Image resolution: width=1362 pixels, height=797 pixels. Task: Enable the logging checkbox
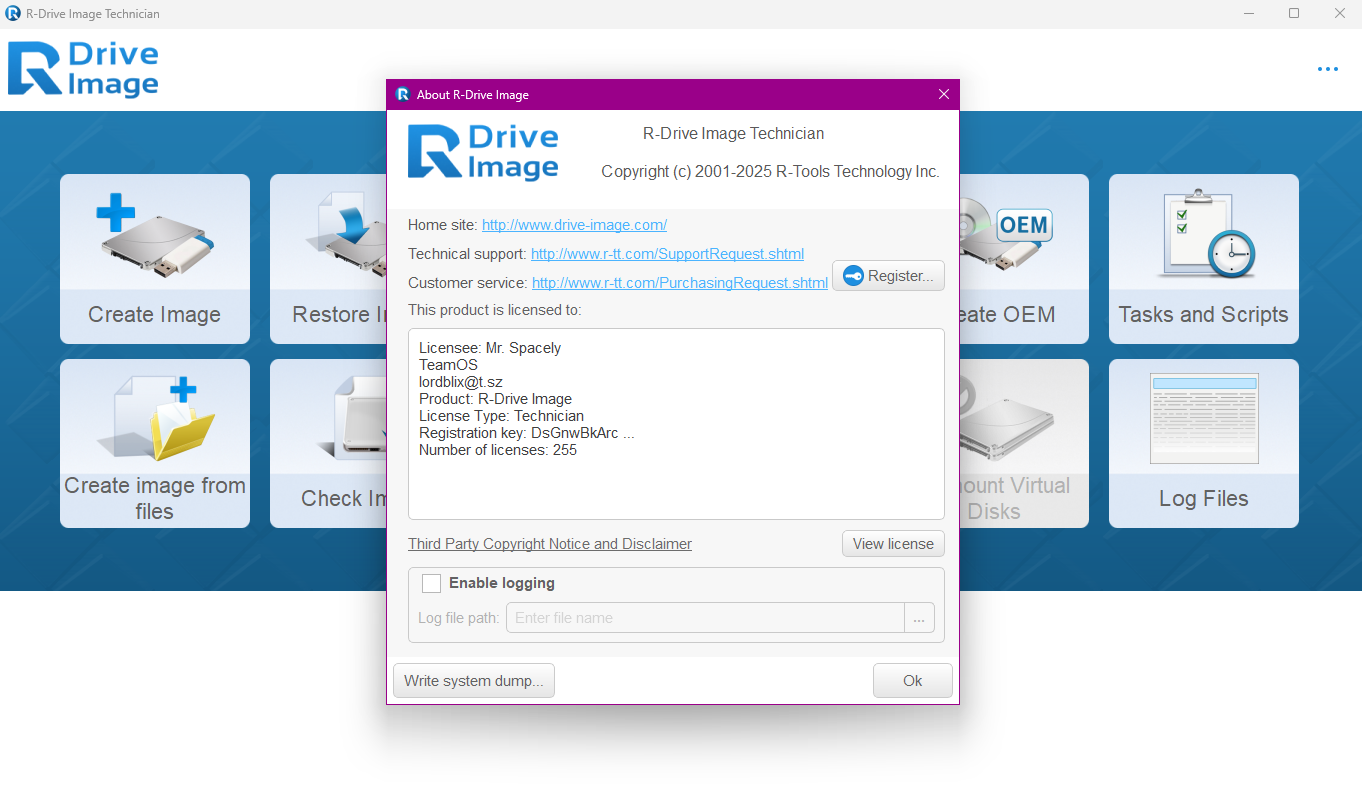tap(431, 583)
